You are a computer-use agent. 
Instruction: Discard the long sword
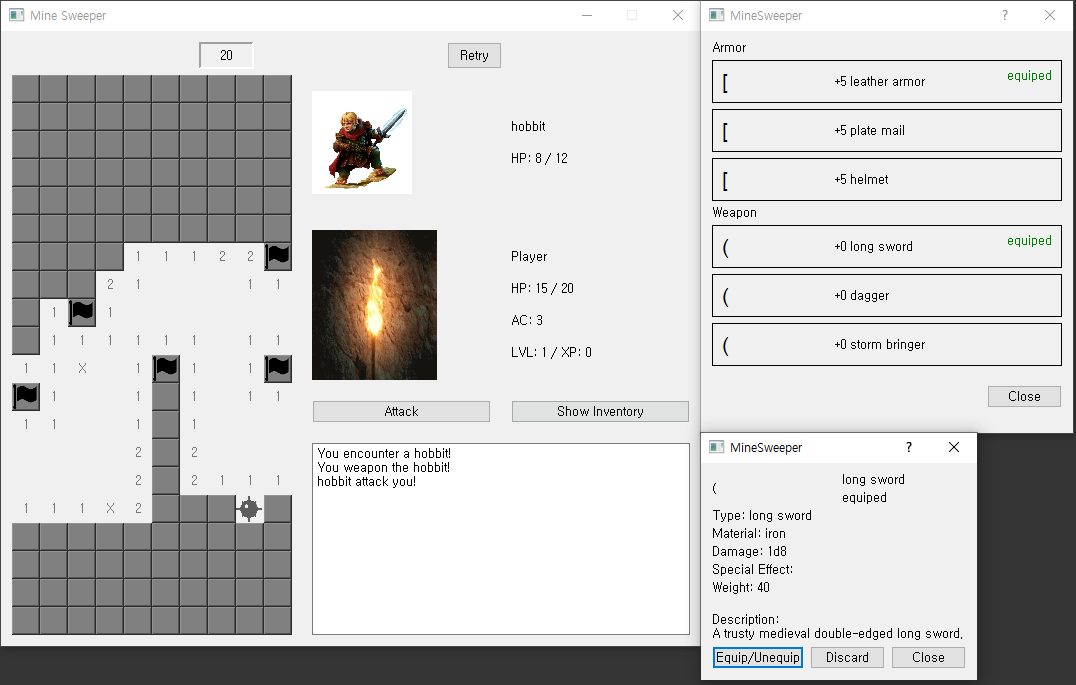[x=847, y=658]
